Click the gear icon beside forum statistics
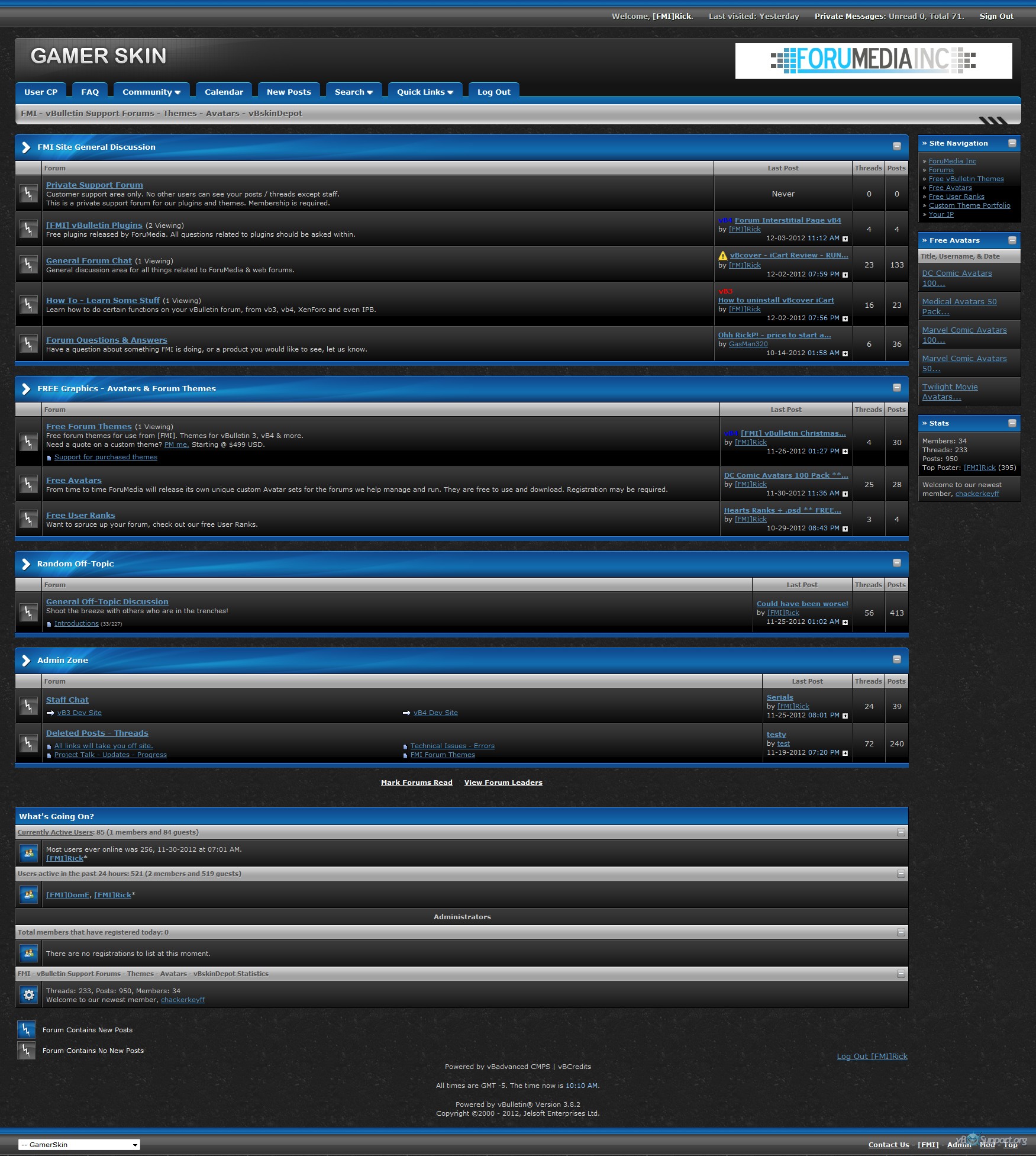 [28, 995]
